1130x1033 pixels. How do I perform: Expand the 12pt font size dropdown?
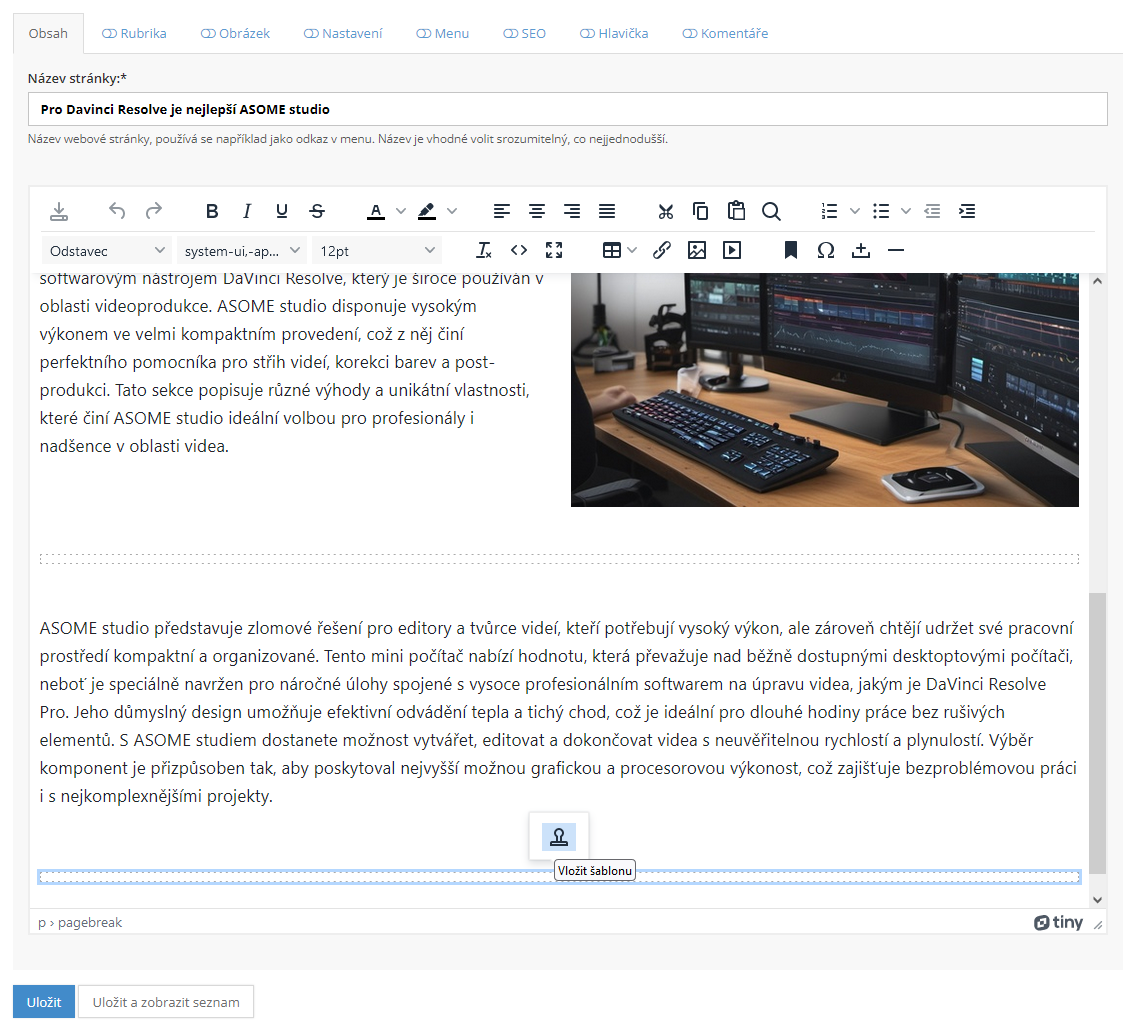(x=377, y=250)
